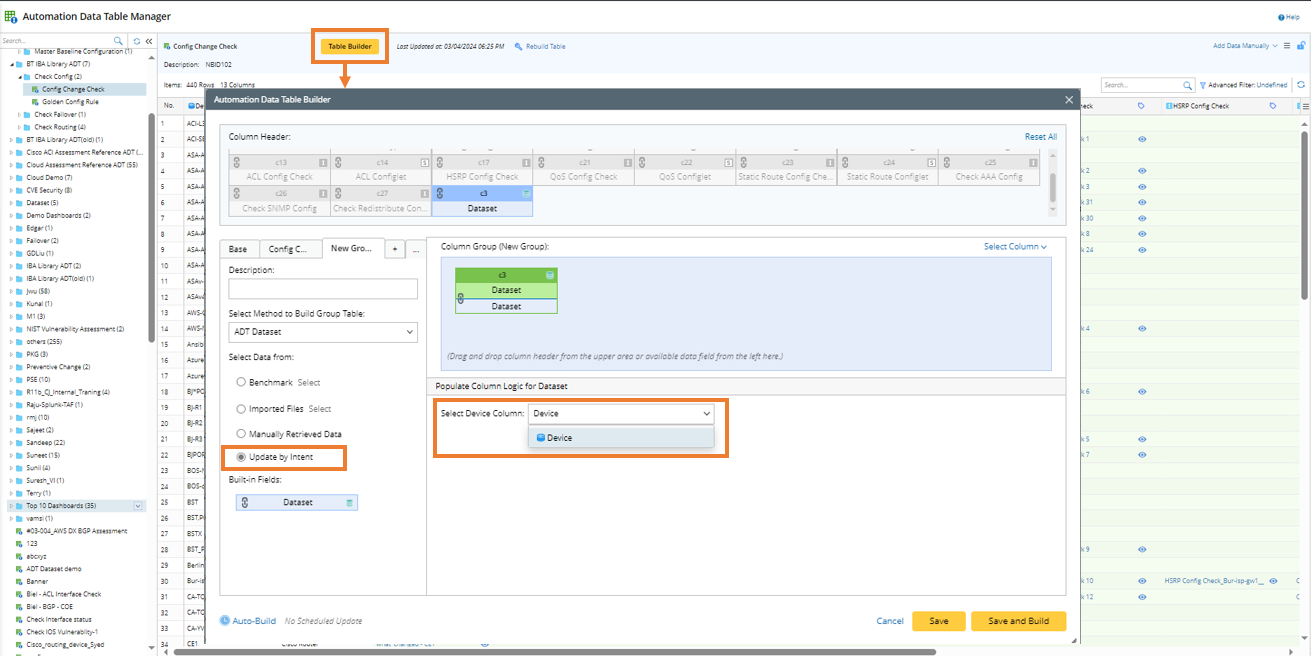This screenshot has height=658, width=1311.
Task: Open the Add Data Manually dropdown
Action: (x=1244, y=46)
